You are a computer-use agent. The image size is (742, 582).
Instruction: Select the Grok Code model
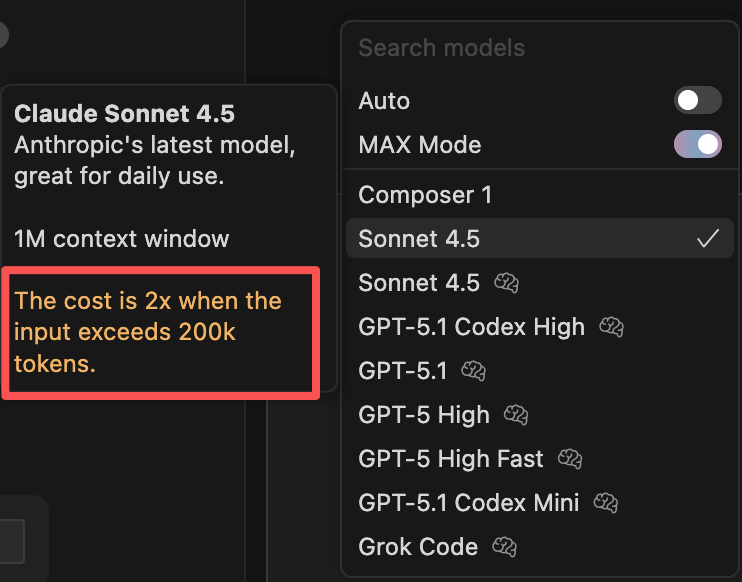[418, 547]
